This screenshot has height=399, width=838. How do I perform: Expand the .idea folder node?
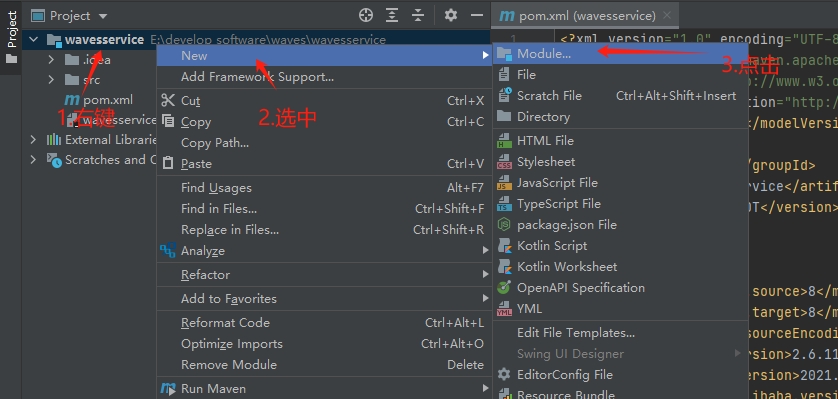[51, 60]
